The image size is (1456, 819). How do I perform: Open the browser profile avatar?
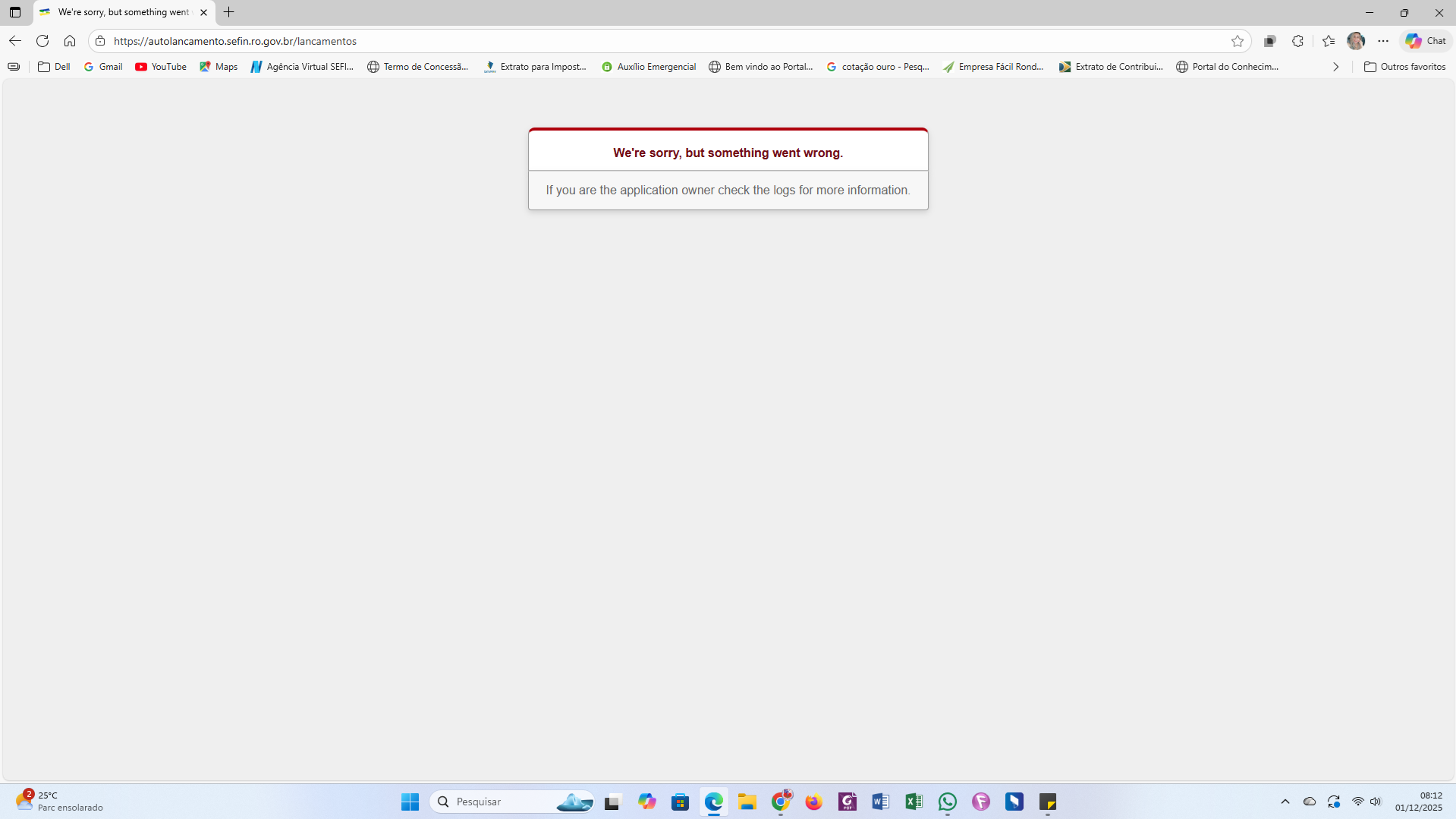click(x=1356, y=41)
